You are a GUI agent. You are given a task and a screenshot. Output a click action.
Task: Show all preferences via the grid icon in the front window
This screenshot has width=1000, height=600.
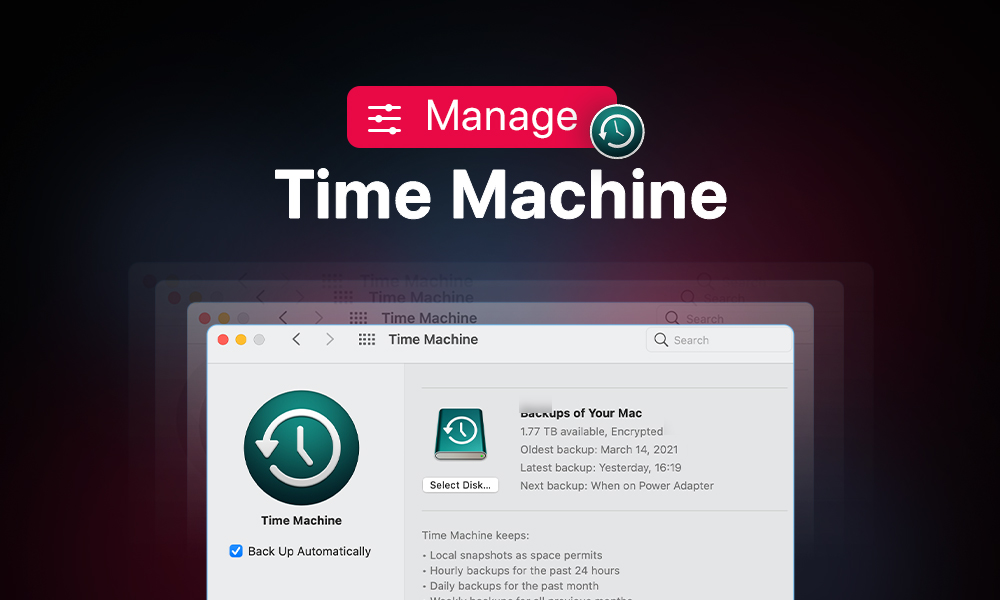(367, 340)
